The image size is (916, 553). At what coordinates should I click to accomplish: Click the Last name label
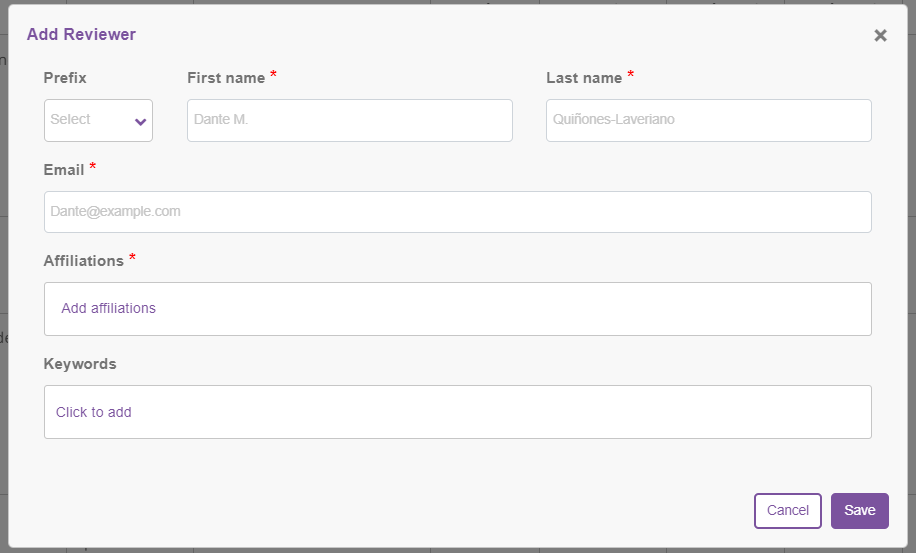click(584, 78)
